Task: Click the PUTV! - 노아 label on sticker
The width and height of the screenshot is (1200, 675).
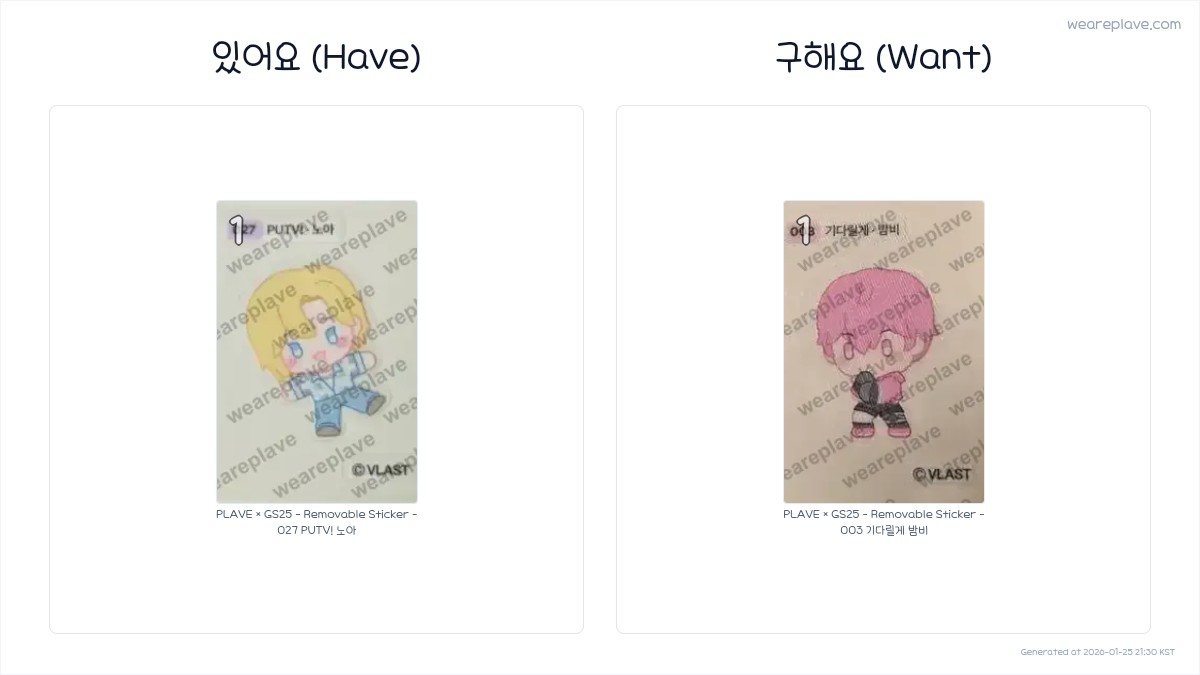Action: pyautogui.click(x=300, y=229)
